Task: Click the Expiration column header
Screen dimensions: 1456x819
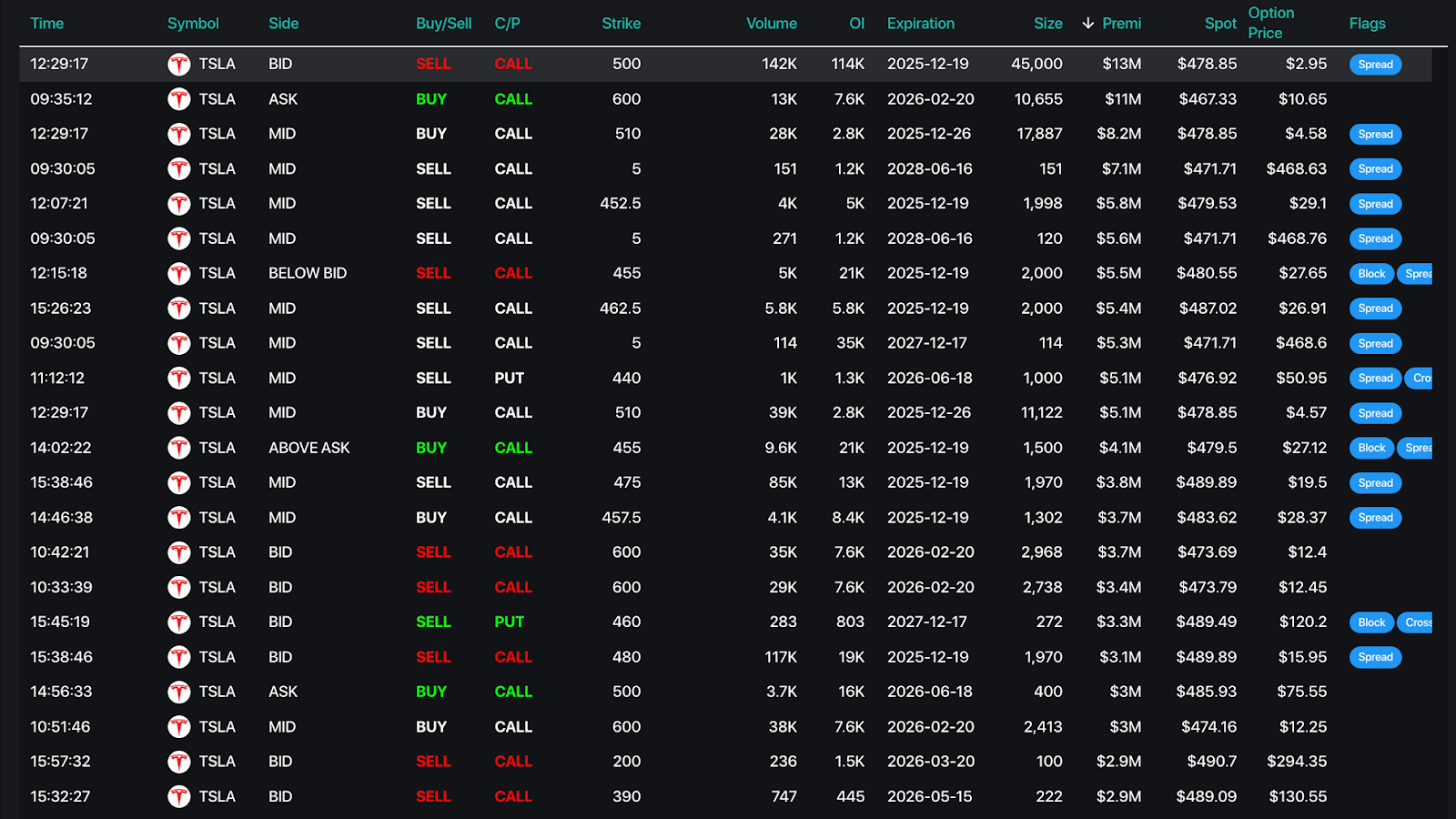Action: pos(920,24)
